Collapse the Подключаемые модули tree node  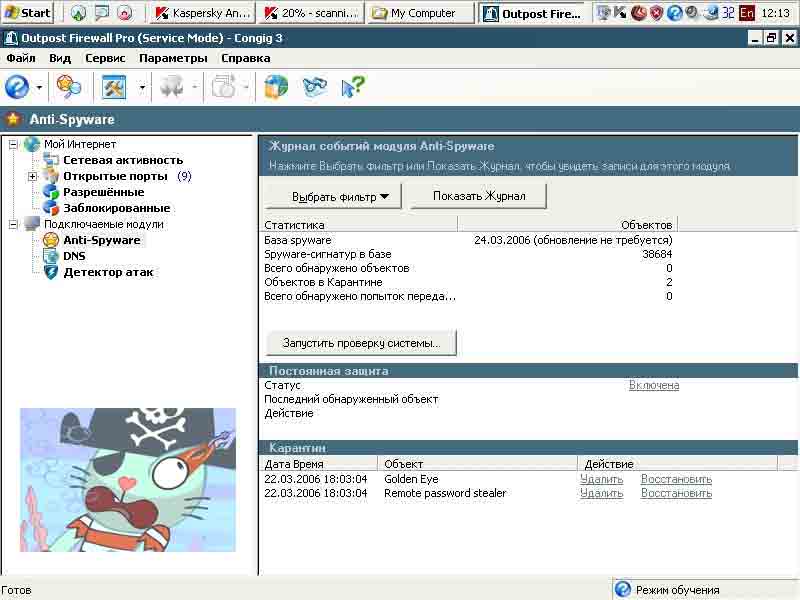click(x=13, y=224)
